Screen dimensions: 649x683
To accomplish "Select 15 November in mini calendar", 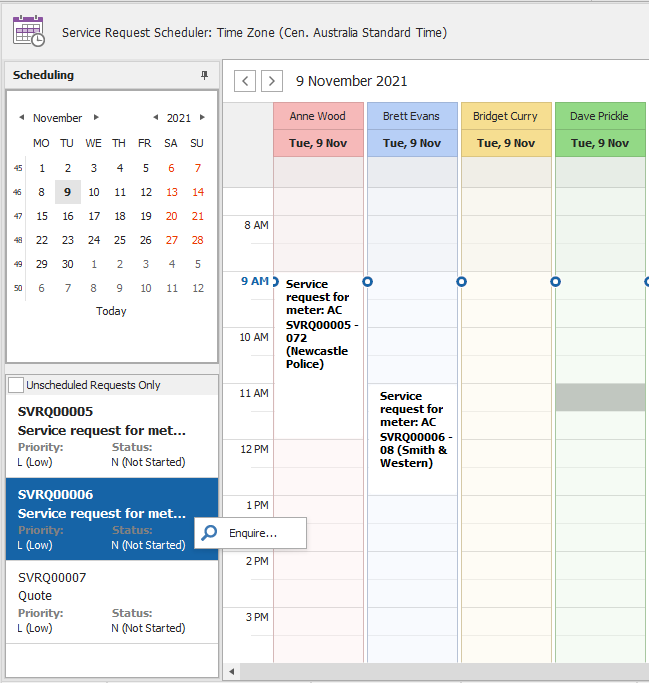I will coord(42,216).
